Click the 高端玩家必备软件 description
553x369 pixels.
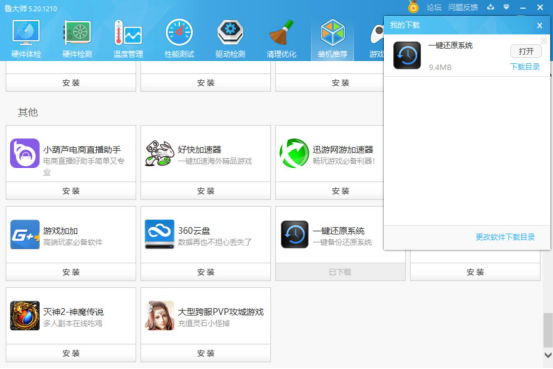tap(73, 242)
